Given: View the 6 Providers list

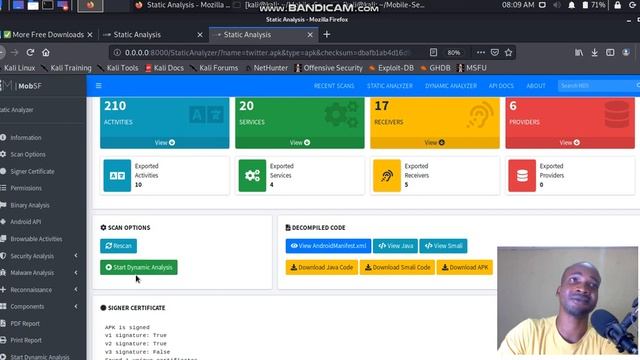Looking at the screenshot, I should (x=570, y=142).
